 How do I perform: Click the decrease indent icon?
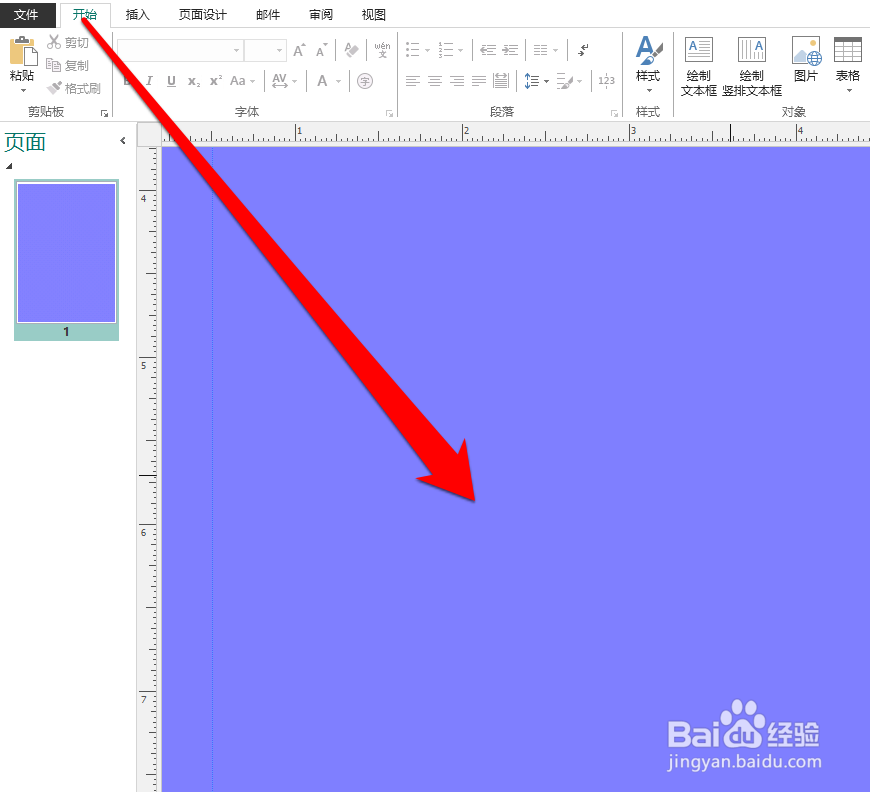click(x=488, y=51)
